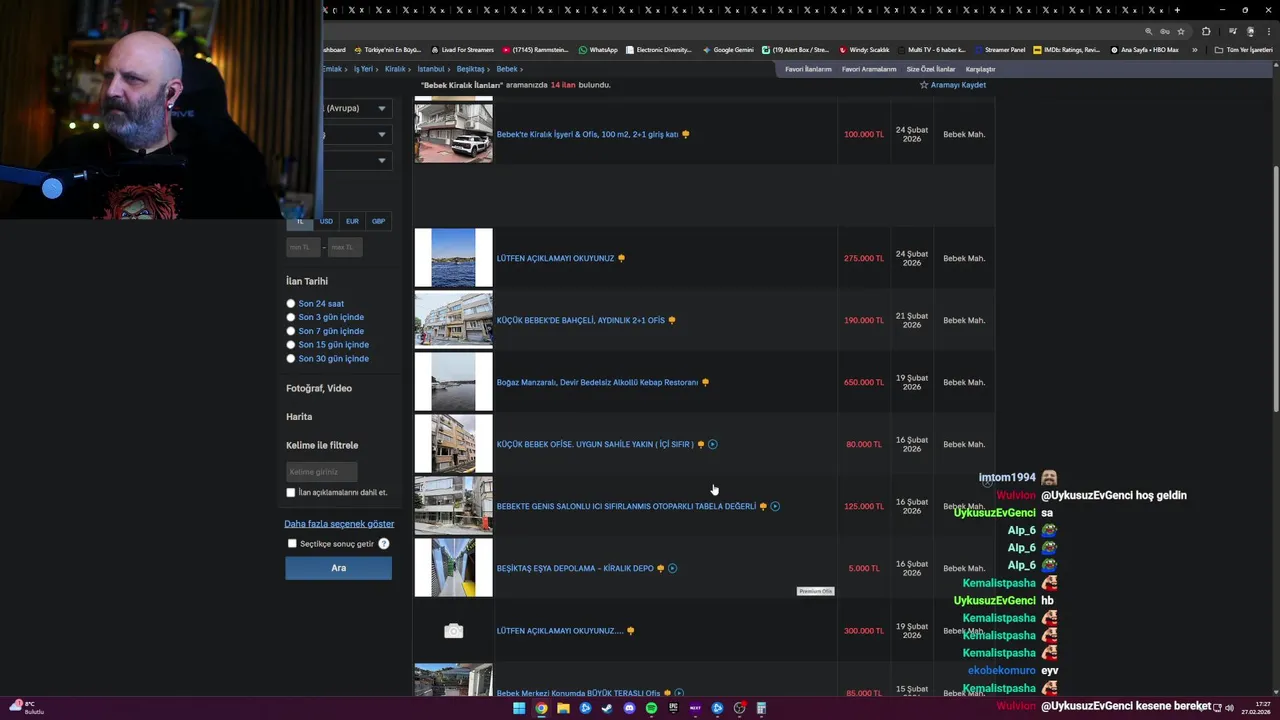Open the Favori Aramalarım menu

coord(869,69)
